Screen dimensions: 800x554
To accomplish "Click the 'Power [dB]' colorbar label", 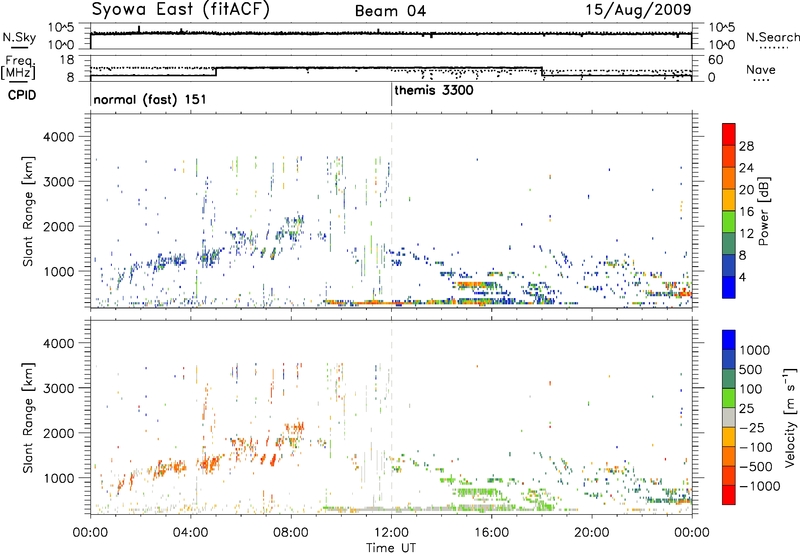I will point(763,211).
